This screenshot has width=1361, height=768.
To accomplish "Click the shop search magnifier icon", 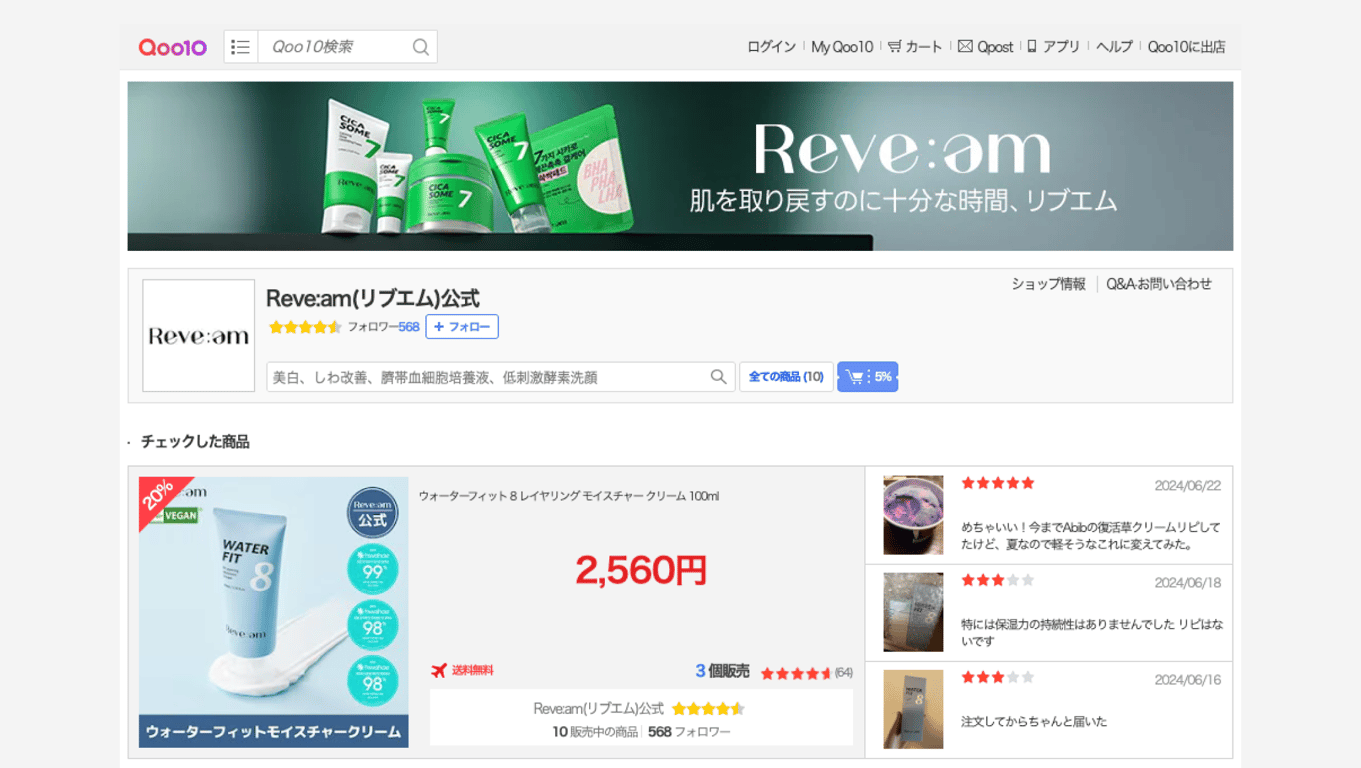I will tap(718, 377).
